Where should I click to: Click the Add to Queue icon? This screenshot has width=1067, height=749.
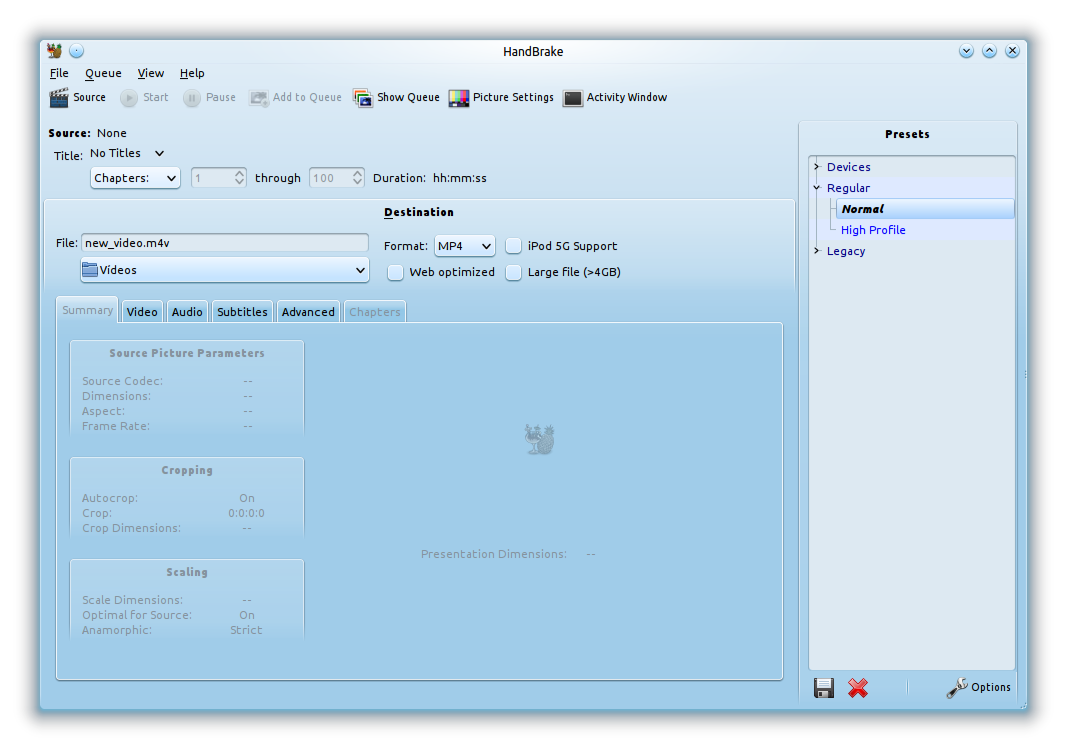pyautogui.click(x=259, y=98)
